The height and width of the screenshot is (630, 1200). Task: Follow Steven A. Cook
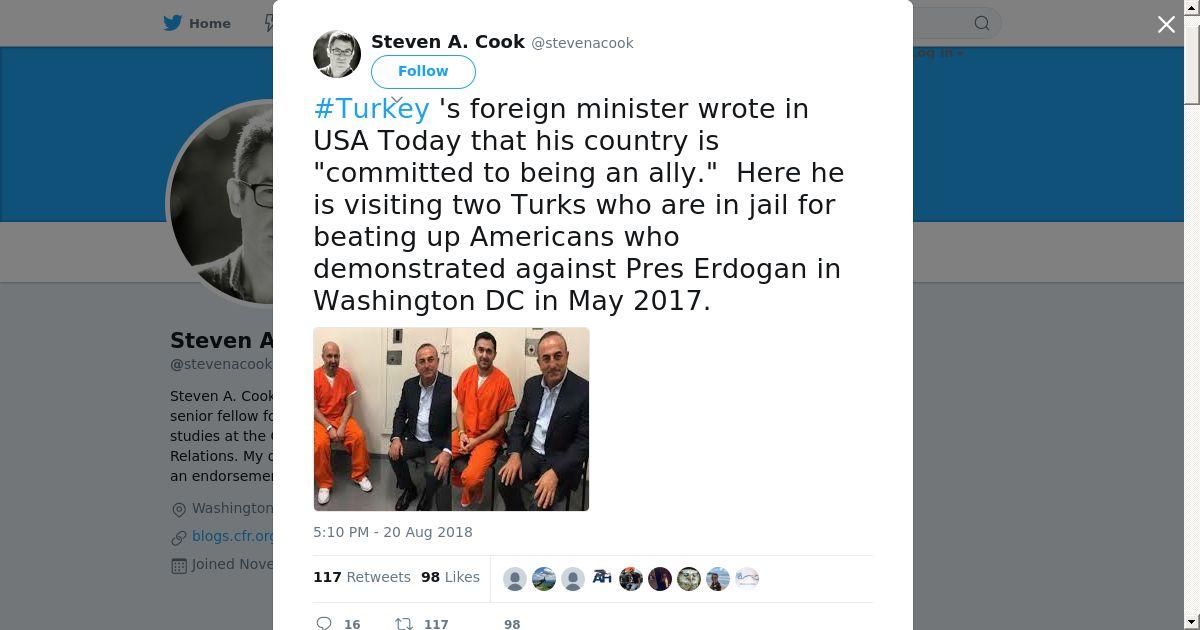[423, 71]
